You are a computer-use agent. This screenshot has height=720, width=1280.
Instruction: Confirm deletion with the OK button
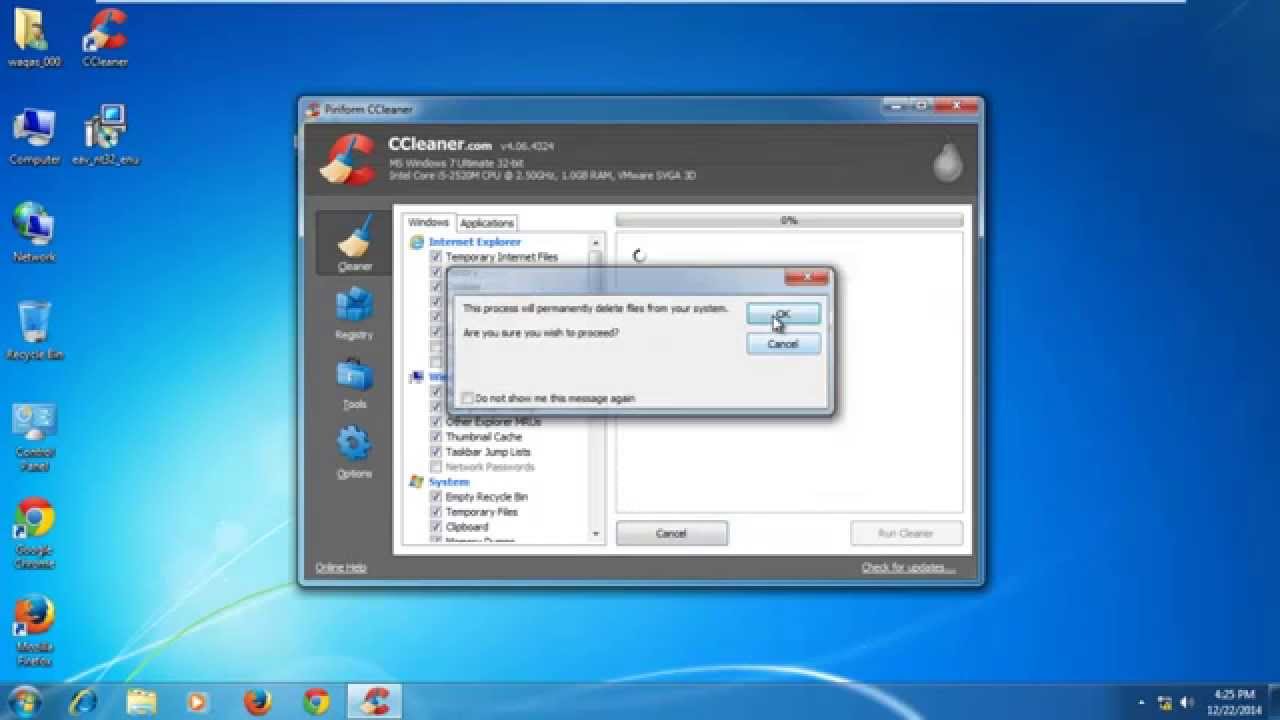783,314
